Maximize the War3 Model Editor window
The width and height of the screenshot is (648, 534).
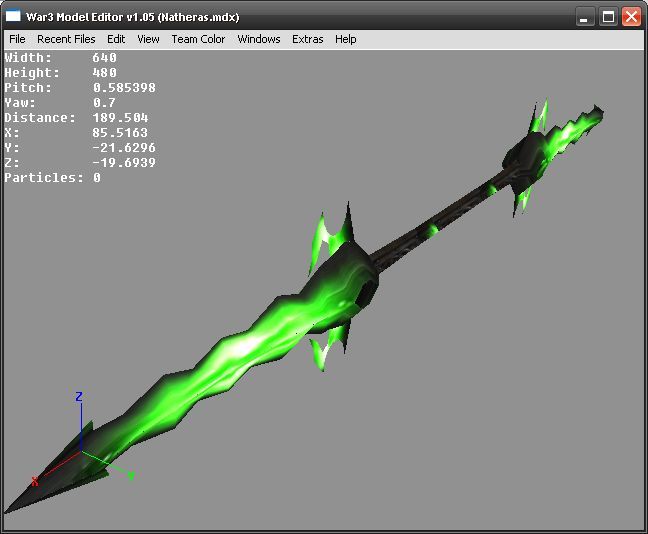coord(608,17)
